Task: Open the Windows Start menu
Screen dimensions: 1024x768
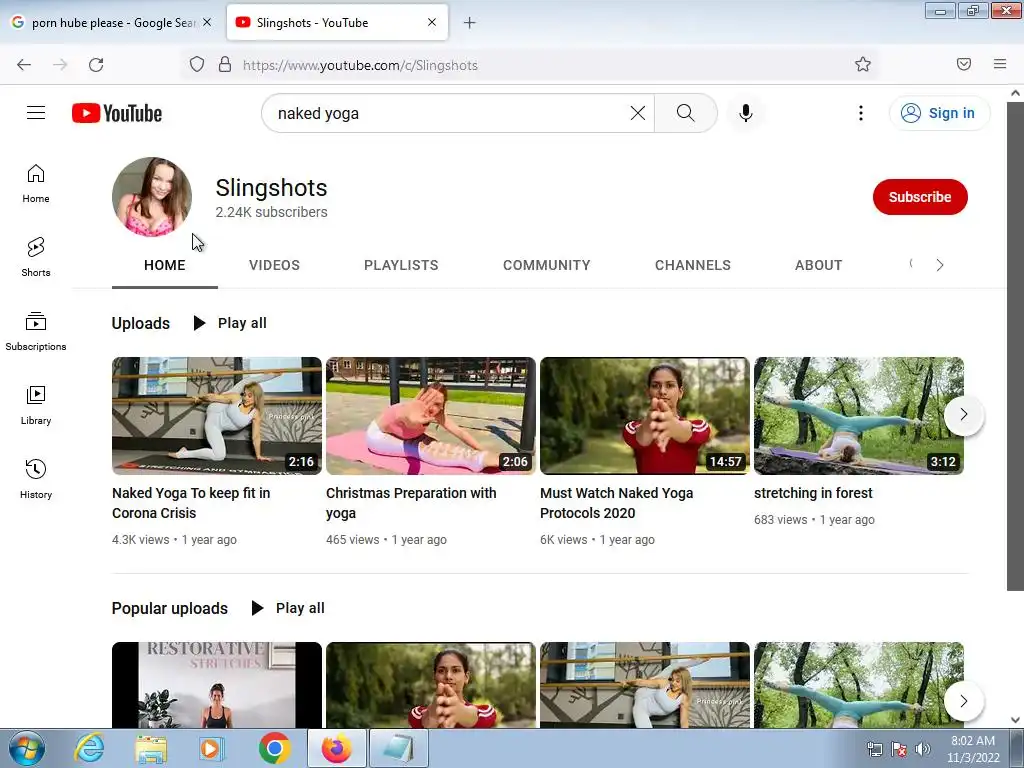Action: pyautogui.click(x=27, y=748)
